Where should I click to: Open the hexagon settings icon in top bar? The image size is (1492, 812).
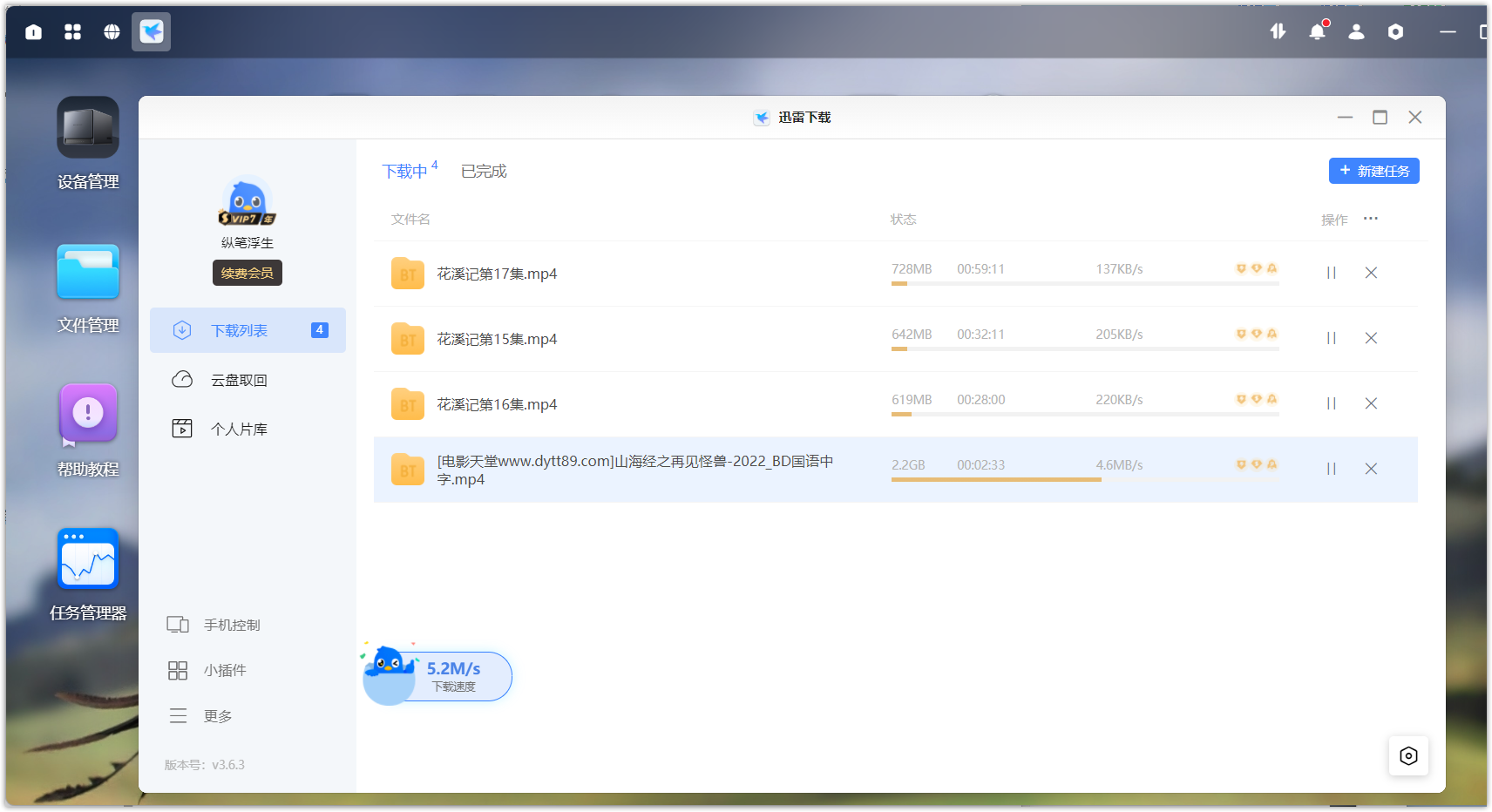point(1396,32)
